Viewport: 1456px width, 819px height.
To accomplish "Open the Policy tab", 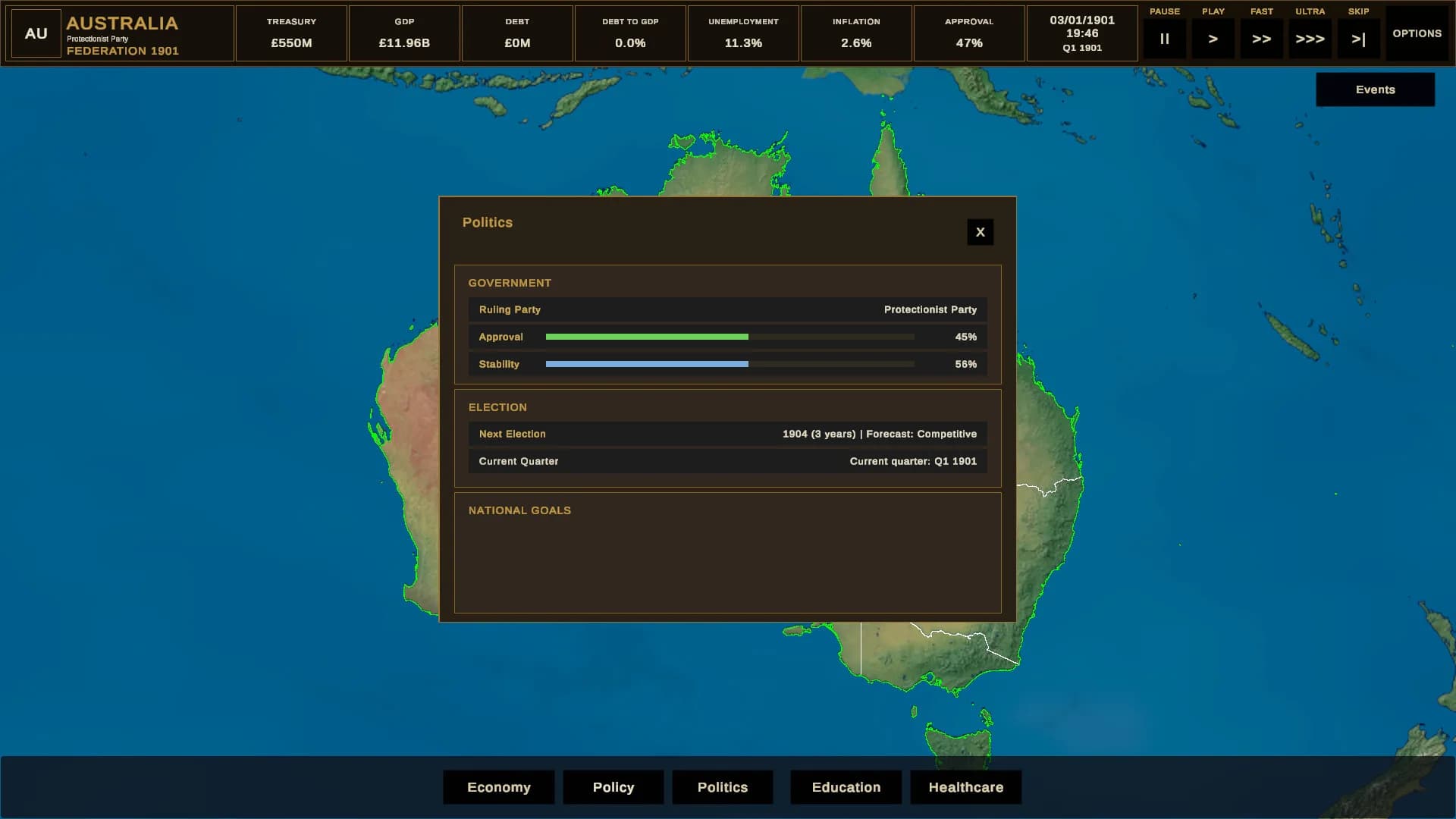I will [x=613, y=787].
